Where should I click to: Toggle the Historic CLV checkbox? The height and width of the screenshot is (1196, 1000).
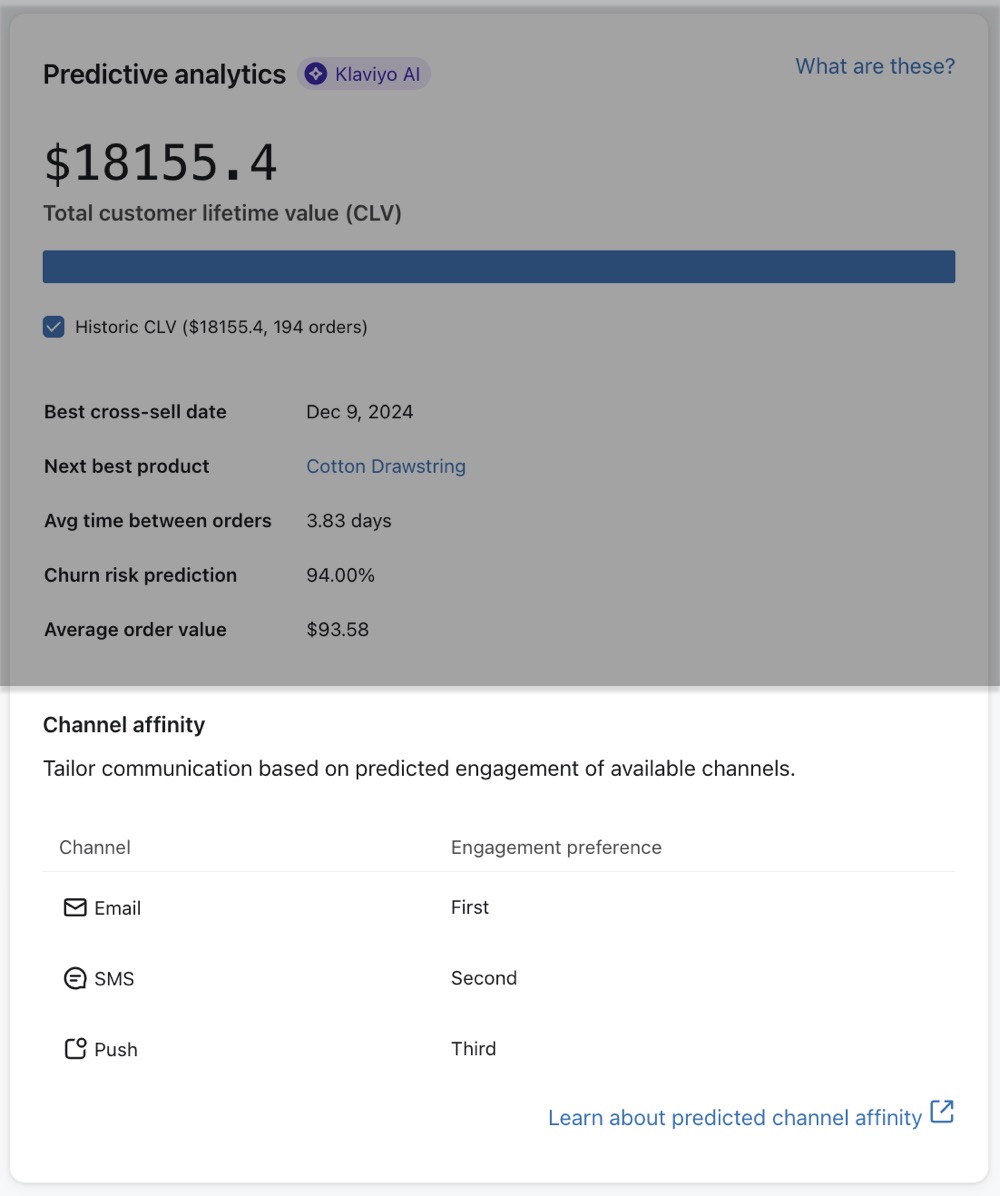(54, 327)
